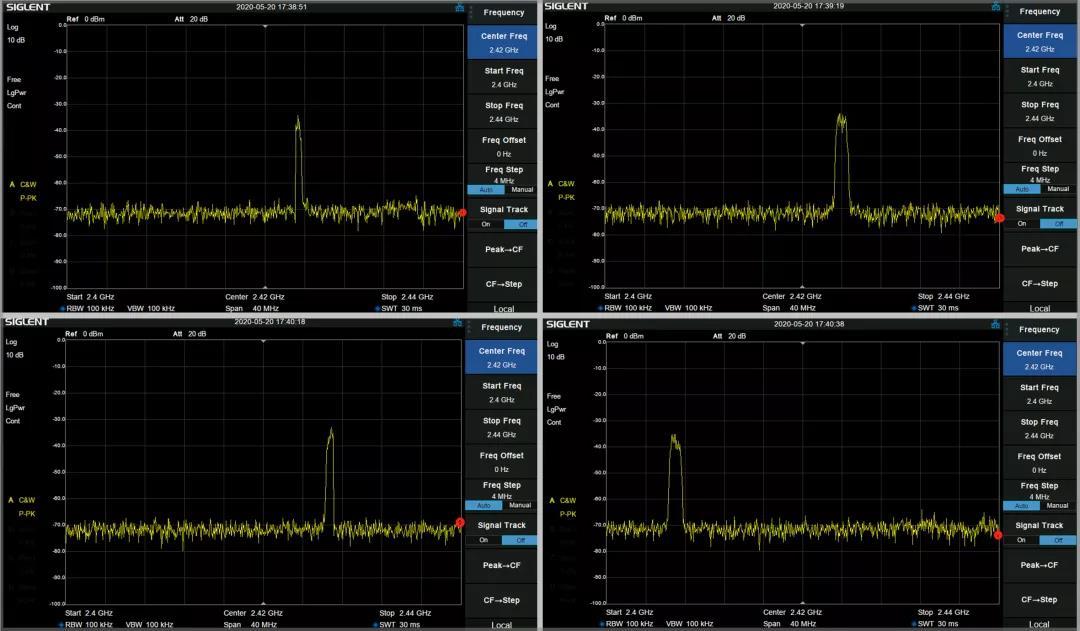The height and width of the screenshot is (631, 1080).
Task: Turn Signal Track On in the 17:40:18 capture
Action: (x=484, y=540)
